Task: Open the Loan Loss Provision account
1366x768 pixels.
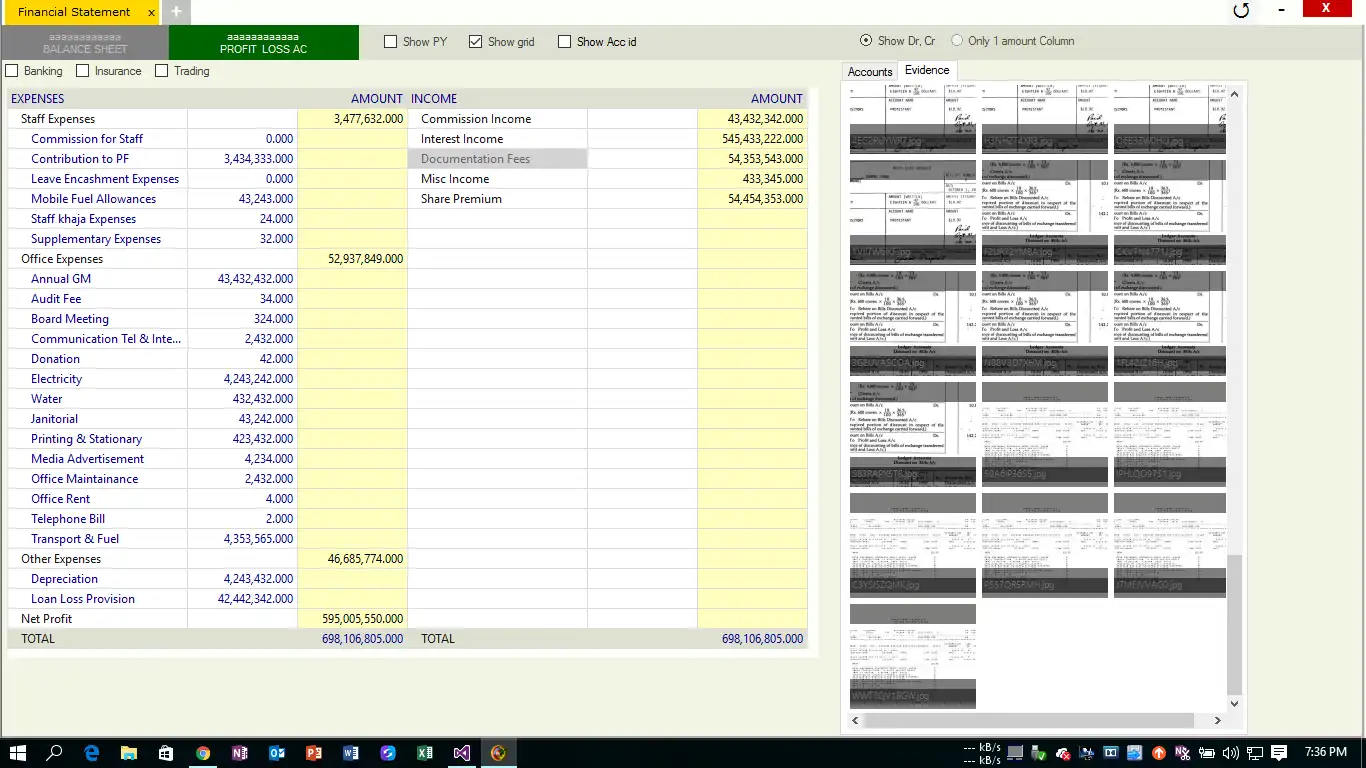Action: 83,599
